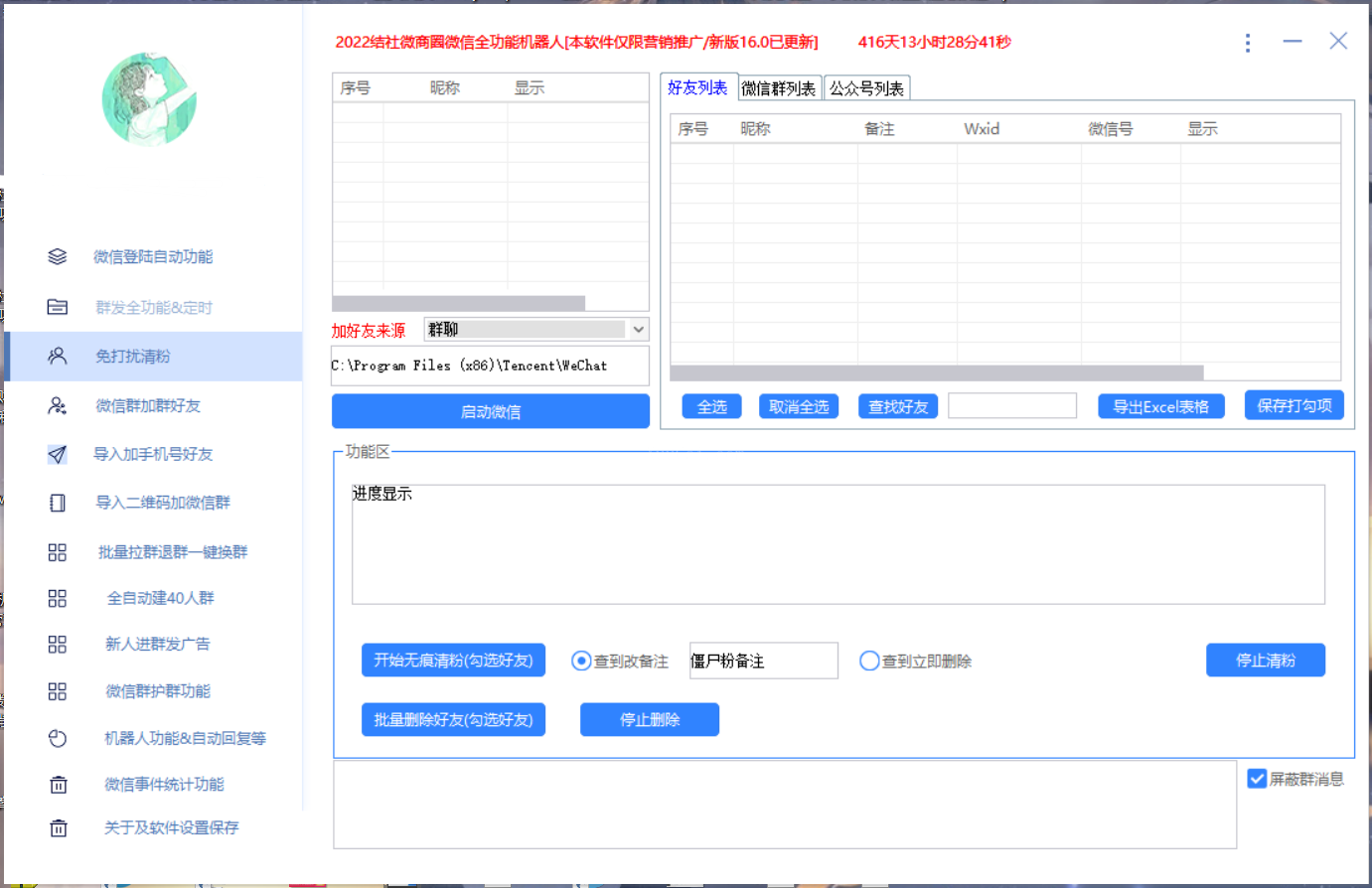Click the person icon next to 免打扰清粉
The image size is (1372, 888).
(x=58, y=357)
